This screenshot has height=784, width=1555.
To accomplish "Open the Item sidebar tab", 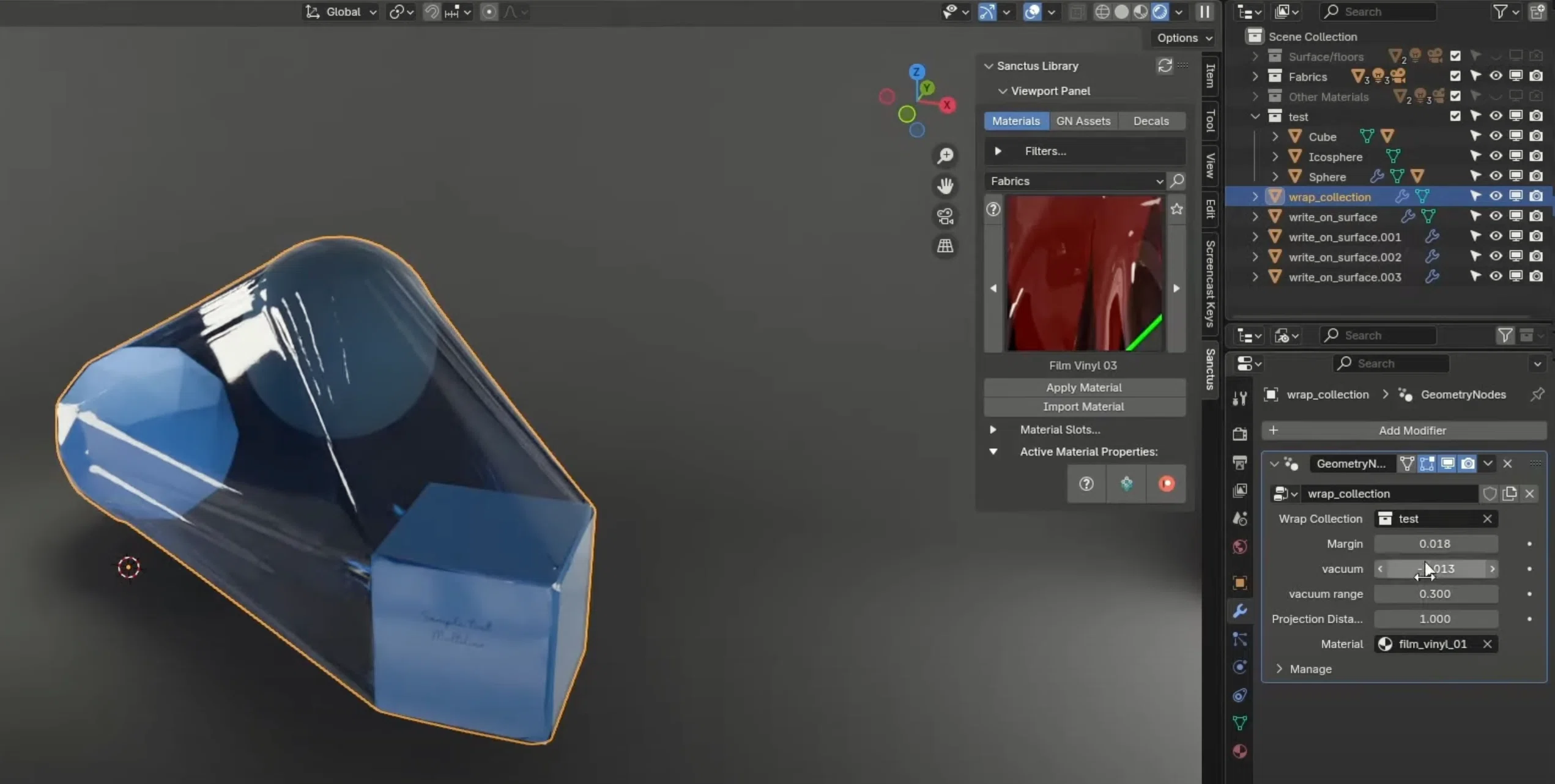I will point(1210,76).
